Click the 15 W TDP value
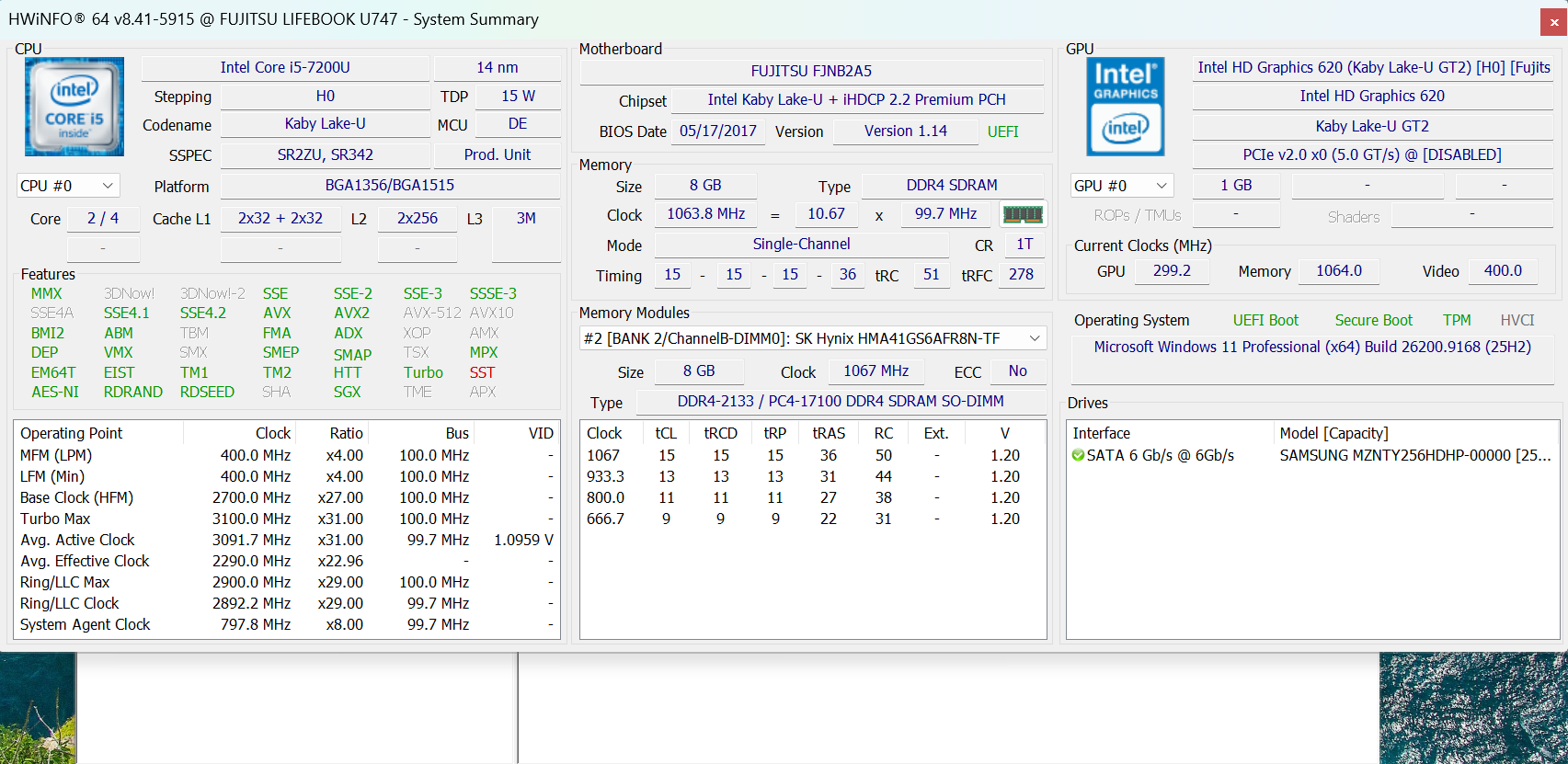Screen dimensions: 1568x764 pyautogui.click(x=518, y=96)
